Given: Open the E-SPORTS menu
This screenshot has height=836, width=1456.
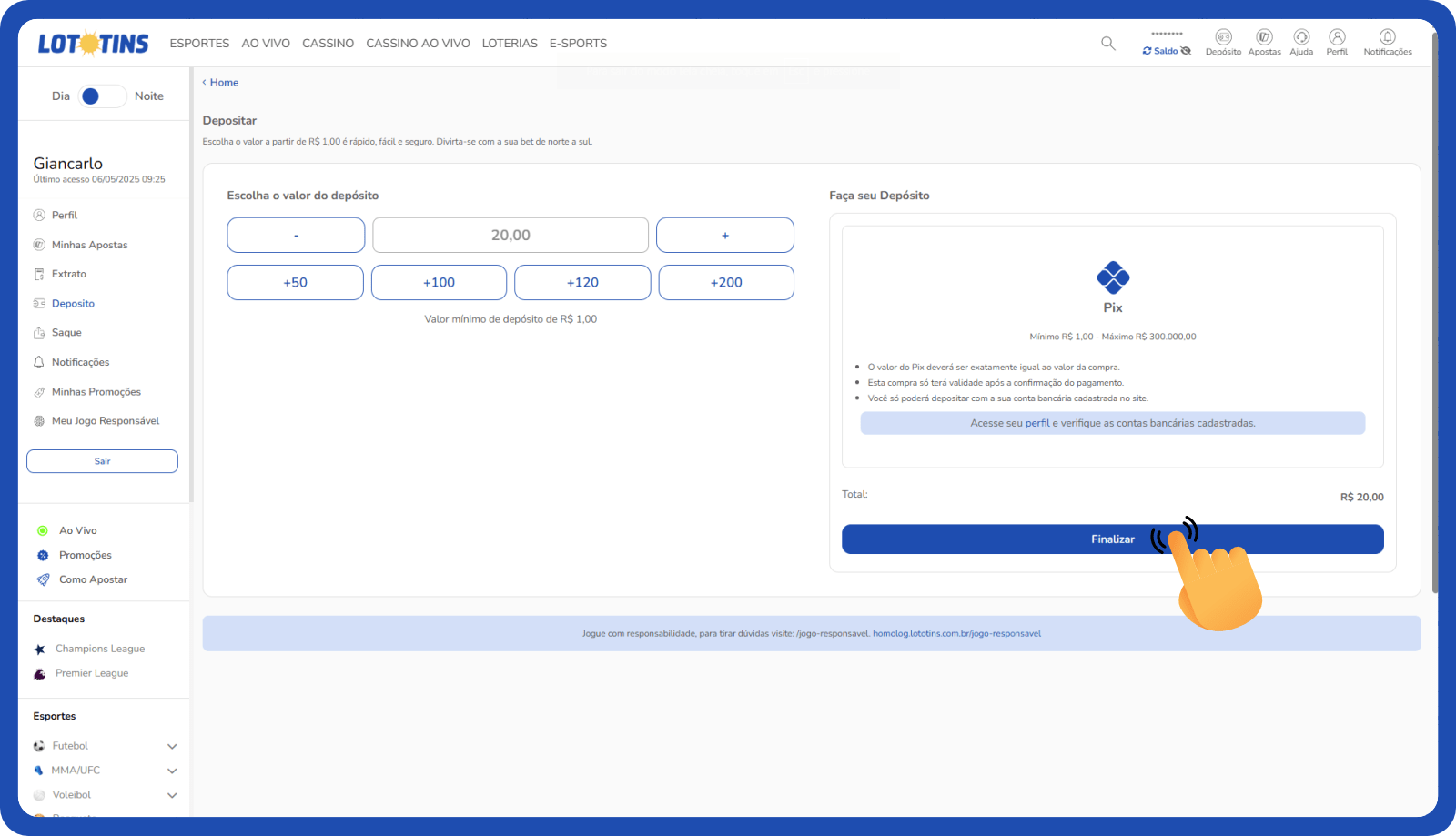Looking at the screenshot, I should (x=578, y=43).
